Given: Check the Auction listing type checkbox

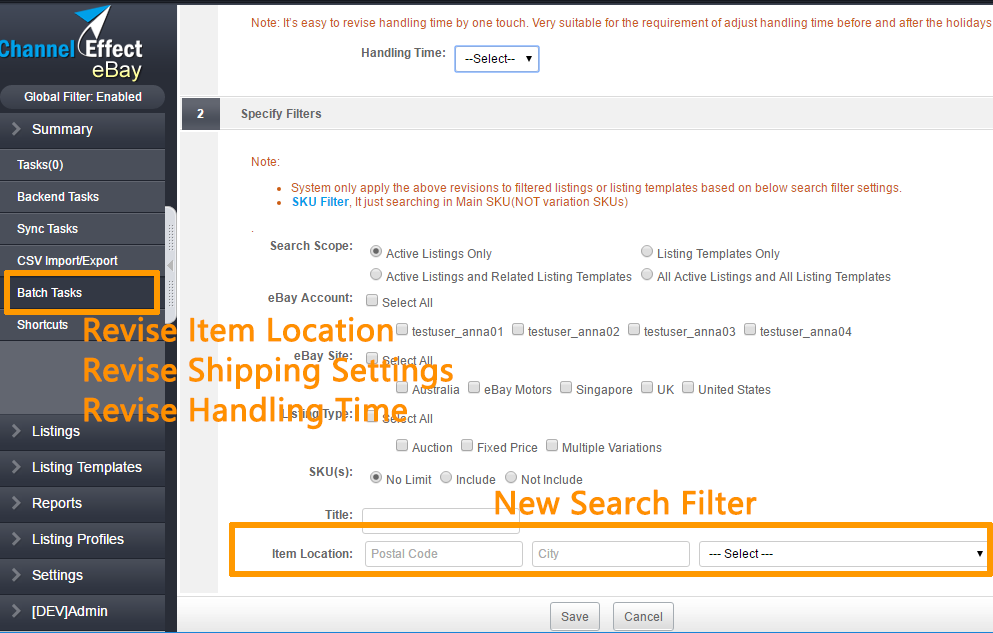Looking at the screenshot, I should pos(402,446).
